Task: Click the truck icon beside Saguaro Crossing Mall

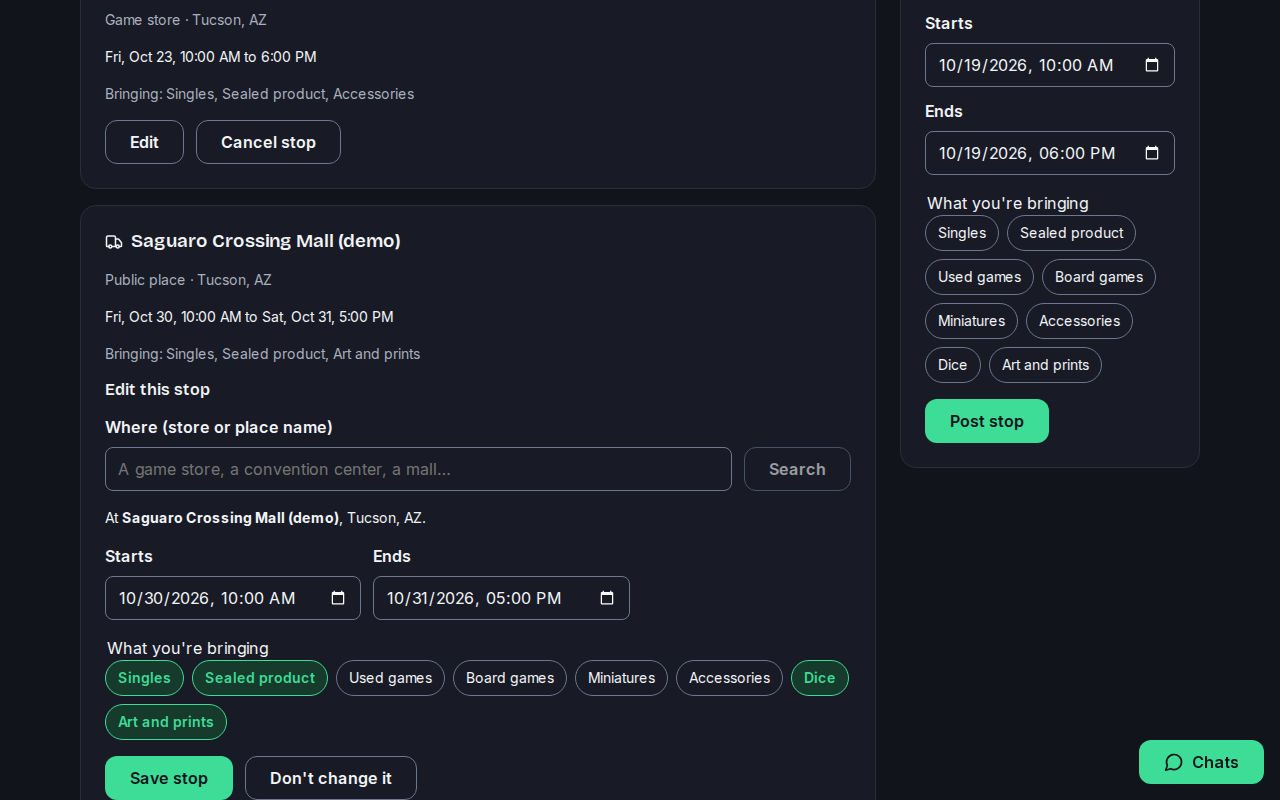Action: pyautogui.click(x=114, y=242)
